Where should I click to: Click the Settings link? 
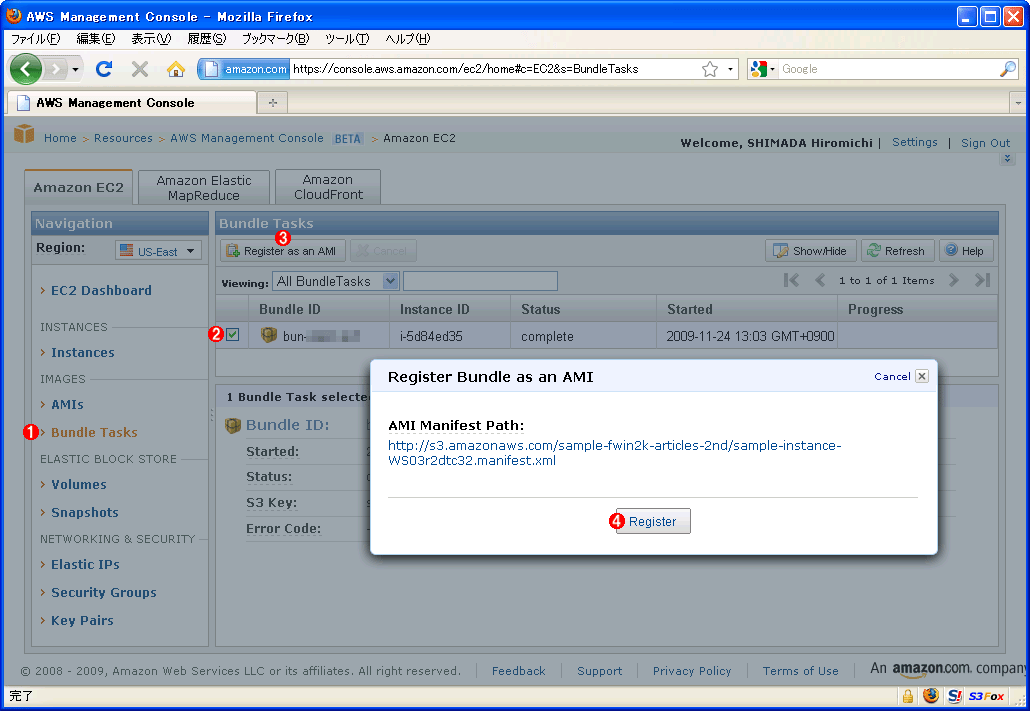click(914, 142)
